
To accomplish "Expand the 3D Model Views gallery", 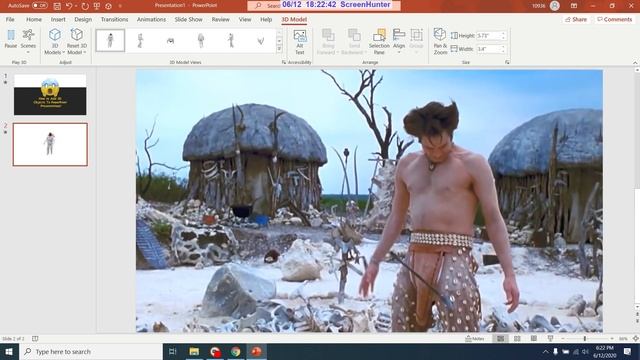I will (280, 49).
